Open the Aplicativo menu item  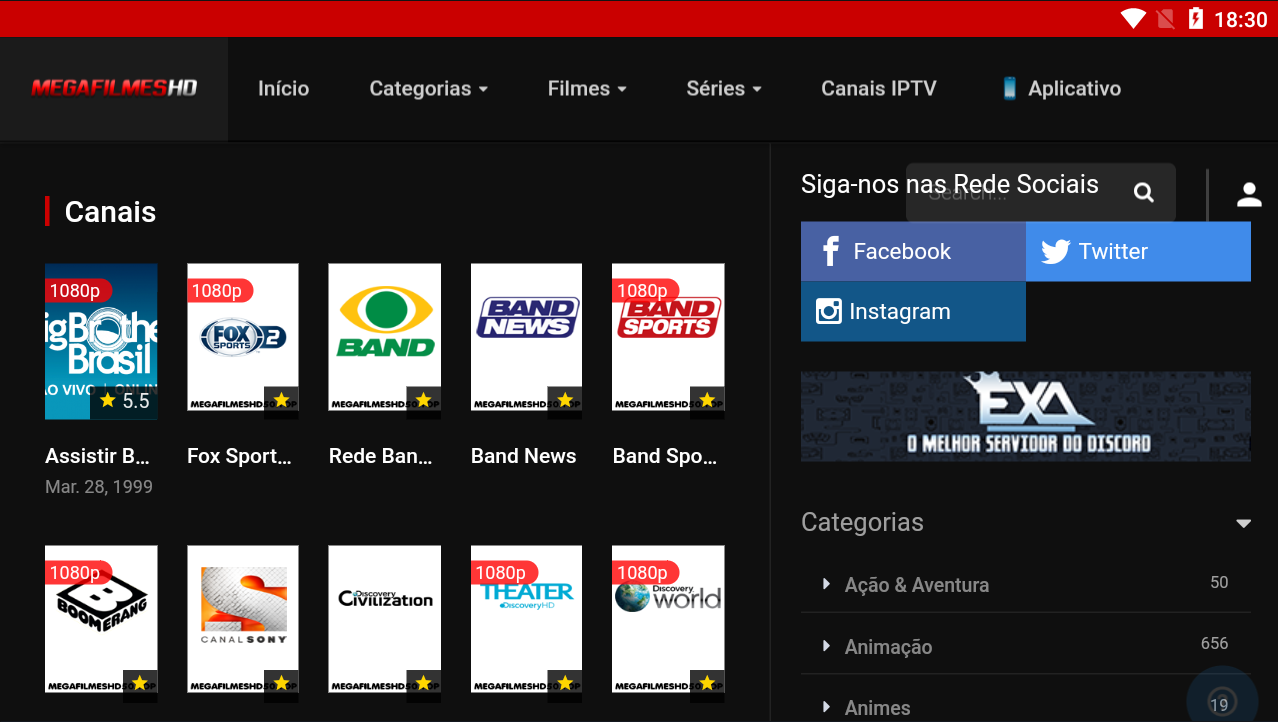(x=1061, y=88)
